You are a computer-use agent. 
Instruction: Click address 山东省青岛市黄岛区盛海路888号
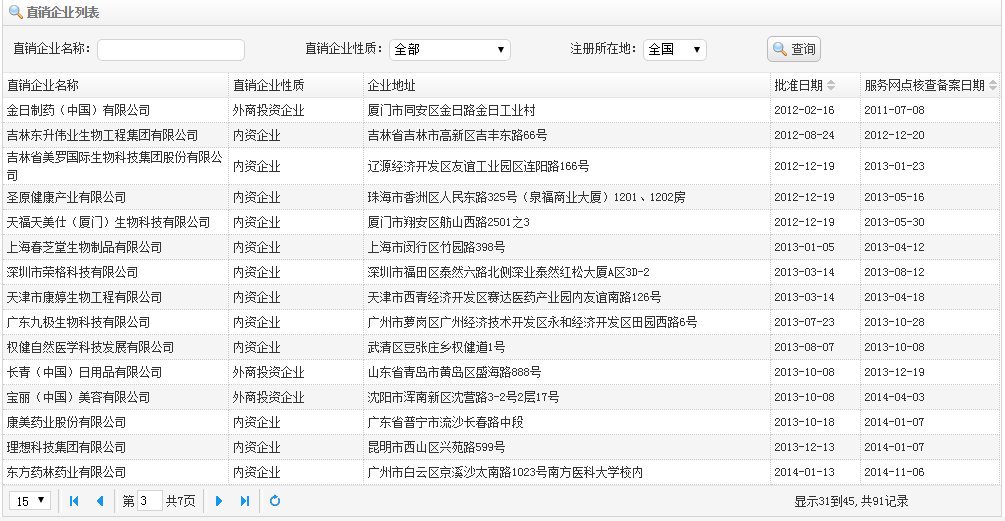coord(454,372)
